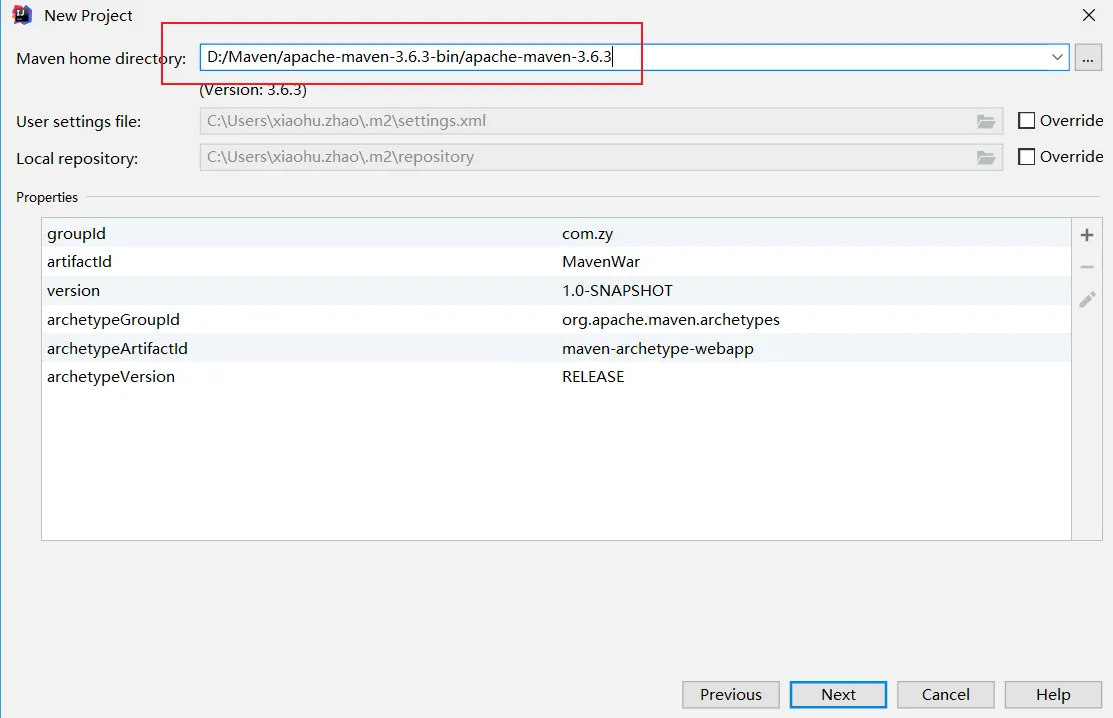
Task: Open Help for this dialog
Action: [x=1053, y=695]
